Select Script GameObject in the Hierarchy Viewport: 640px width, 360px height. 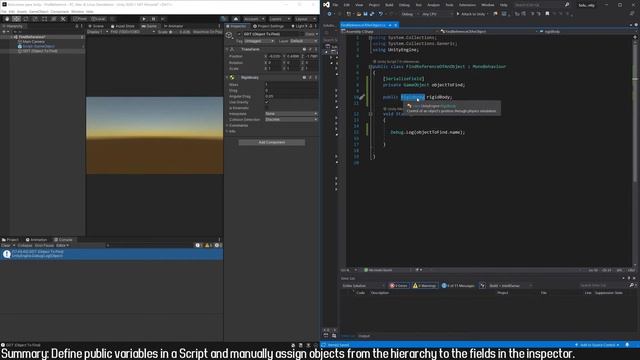(x=38, y=46)
